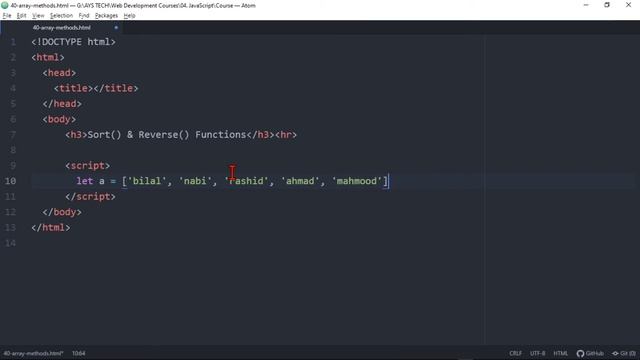Image resolution: width=640 pixels, height=360 pixels.
Task: Place cursor in the opening head tag
Action: [x=59, y=73]
